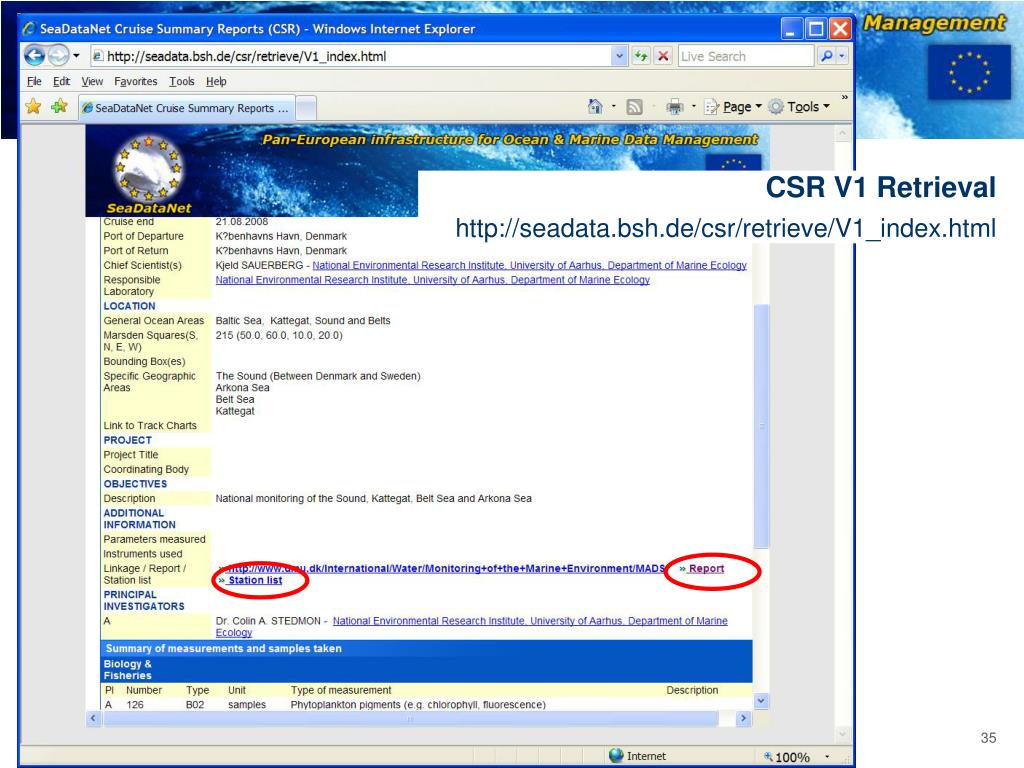Open the Print options dropdown arrow

click(x=694, y=106)
